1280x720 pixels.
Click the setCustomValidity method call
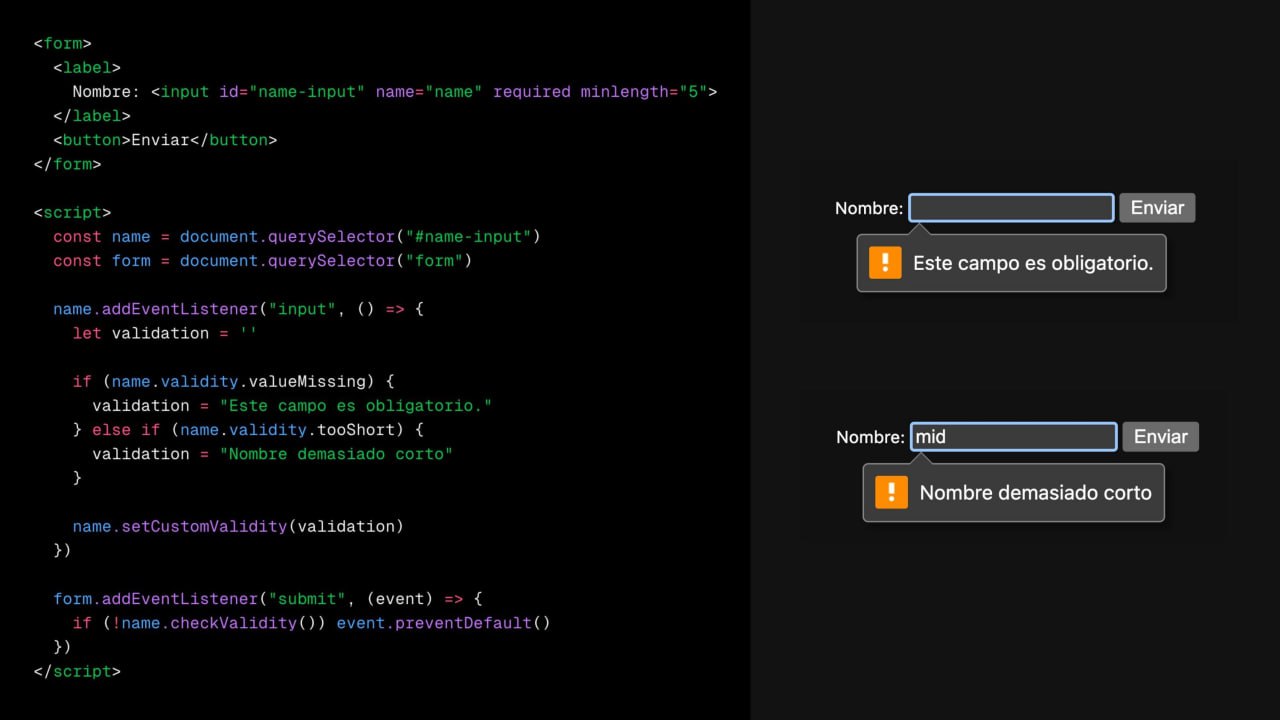pyautogui.click(x=204, y=526)
